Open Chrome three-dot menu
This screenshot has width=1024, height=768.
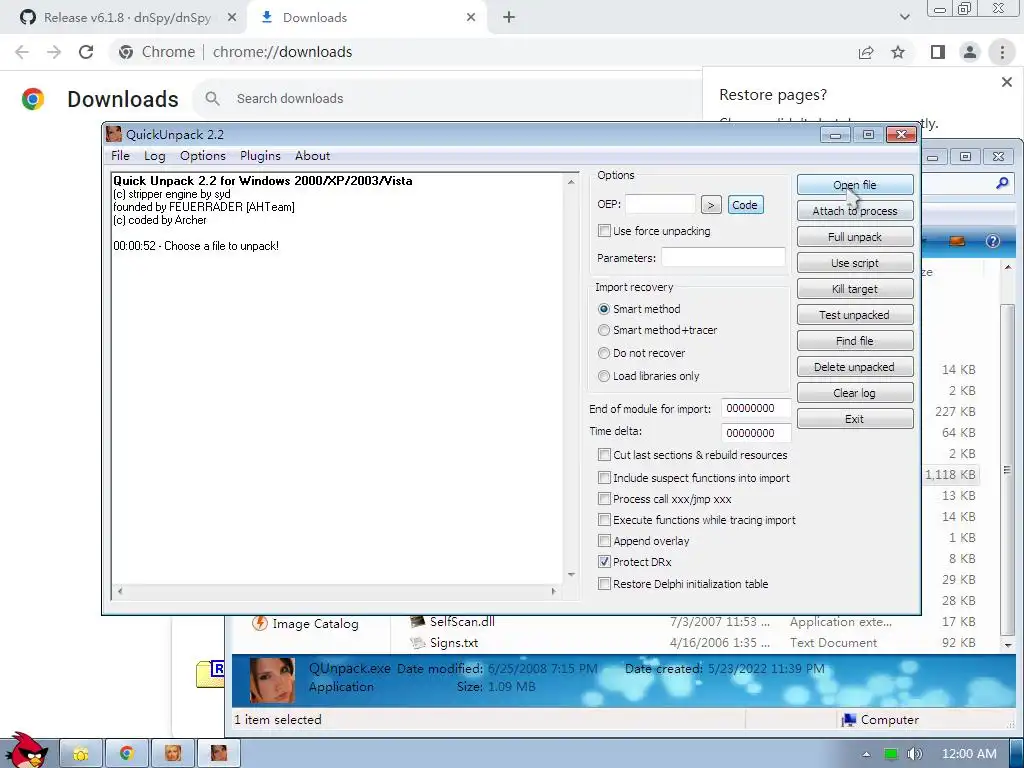(x=1002, y=52)
